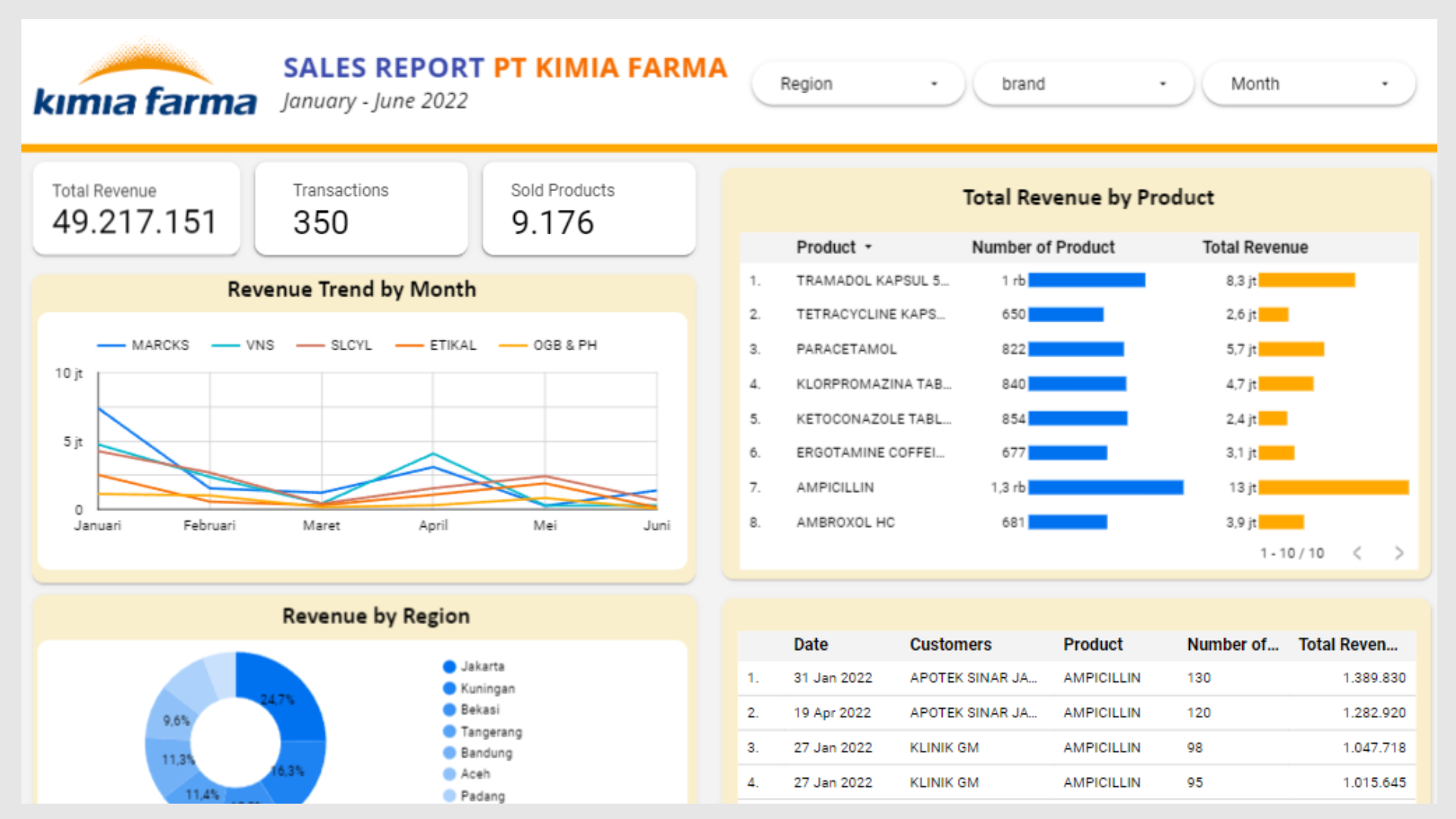Go to next page of product table

click(x=1399, y=553)
